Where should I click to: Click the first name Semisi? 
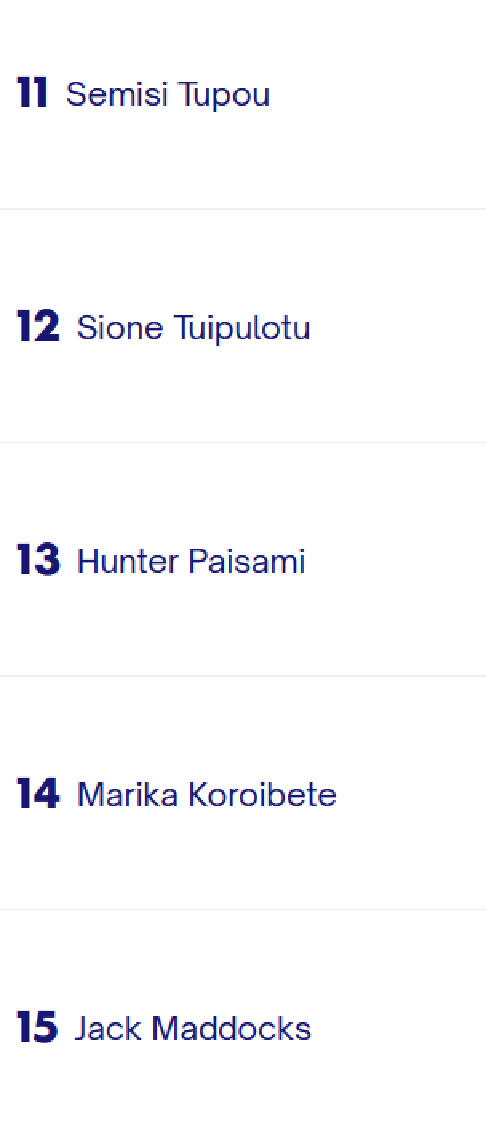(117, 94)
